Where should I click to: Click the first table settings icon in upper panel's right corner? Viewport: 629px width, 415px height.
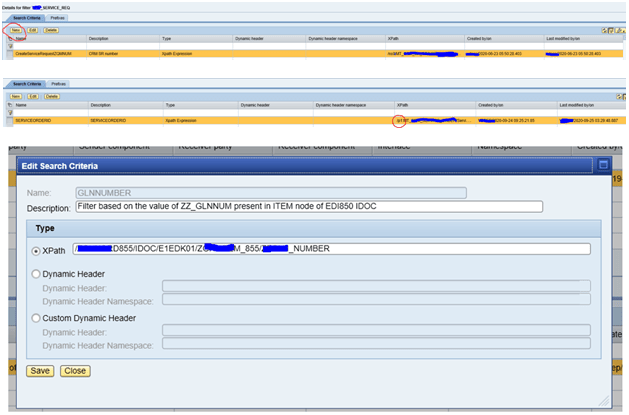point(606,31)
